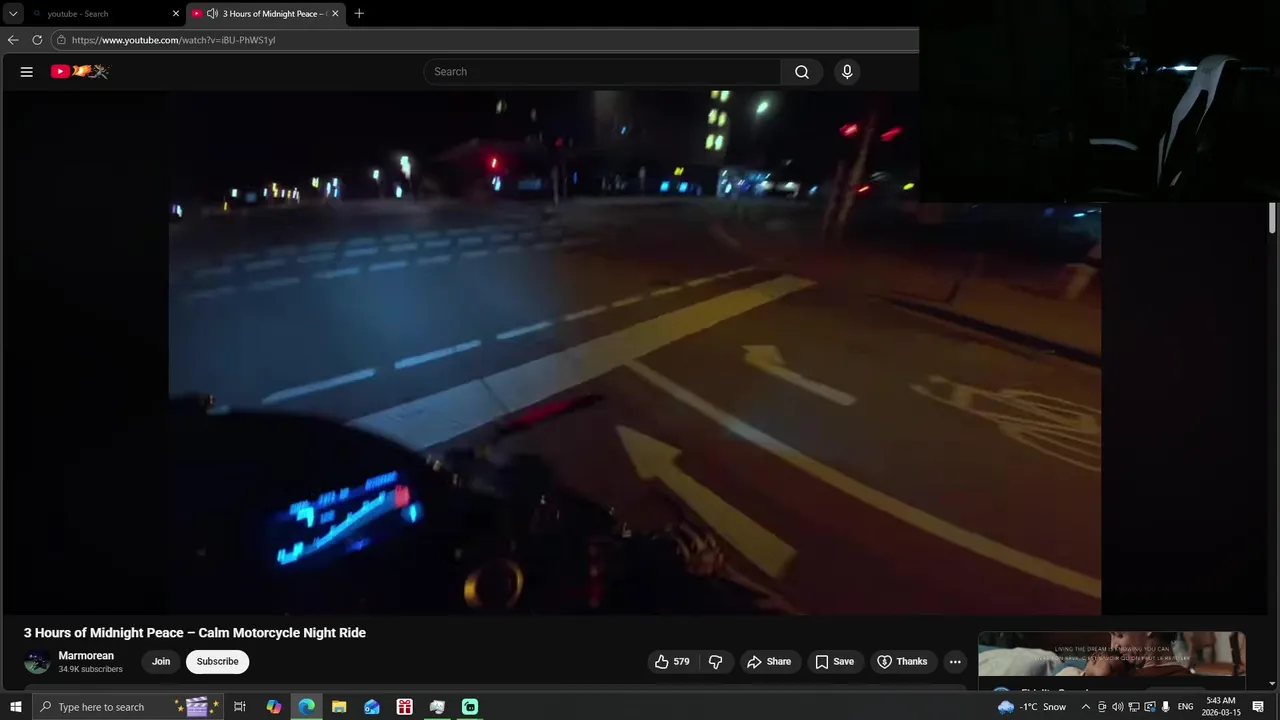
Task: Start voice search with microphone icon
Action: [847, 72]
